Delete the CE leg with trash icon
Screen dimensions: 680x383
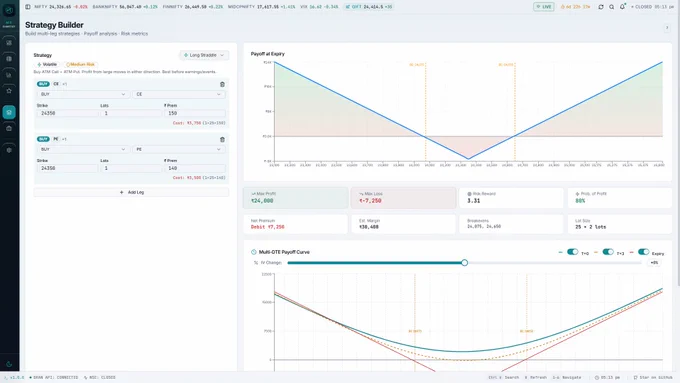[222, 84]
